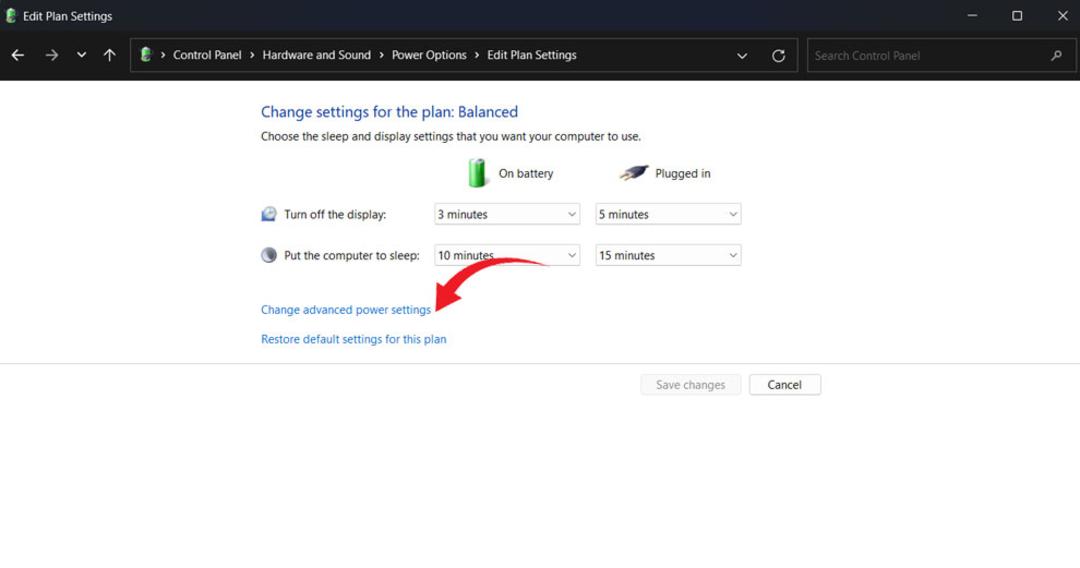Open Change advanced power settings link

(346, 310)
